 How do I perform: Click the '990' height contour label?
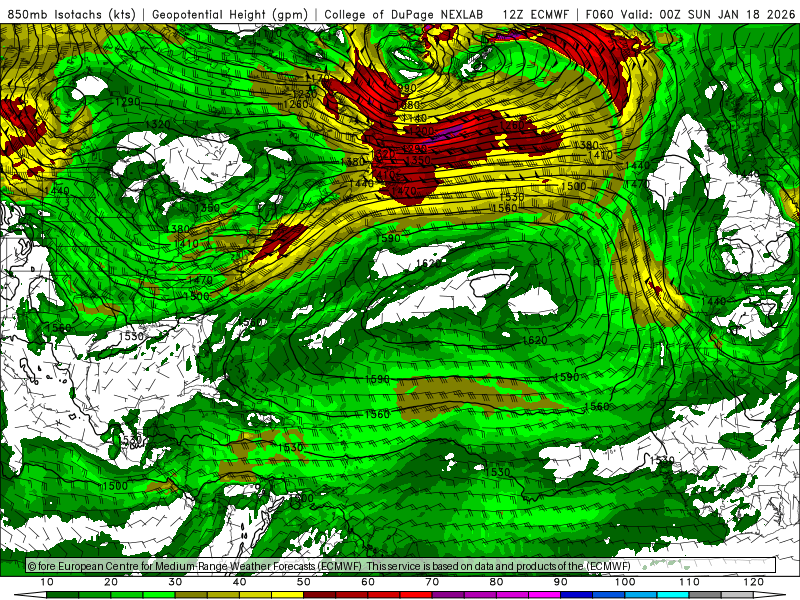407,88
